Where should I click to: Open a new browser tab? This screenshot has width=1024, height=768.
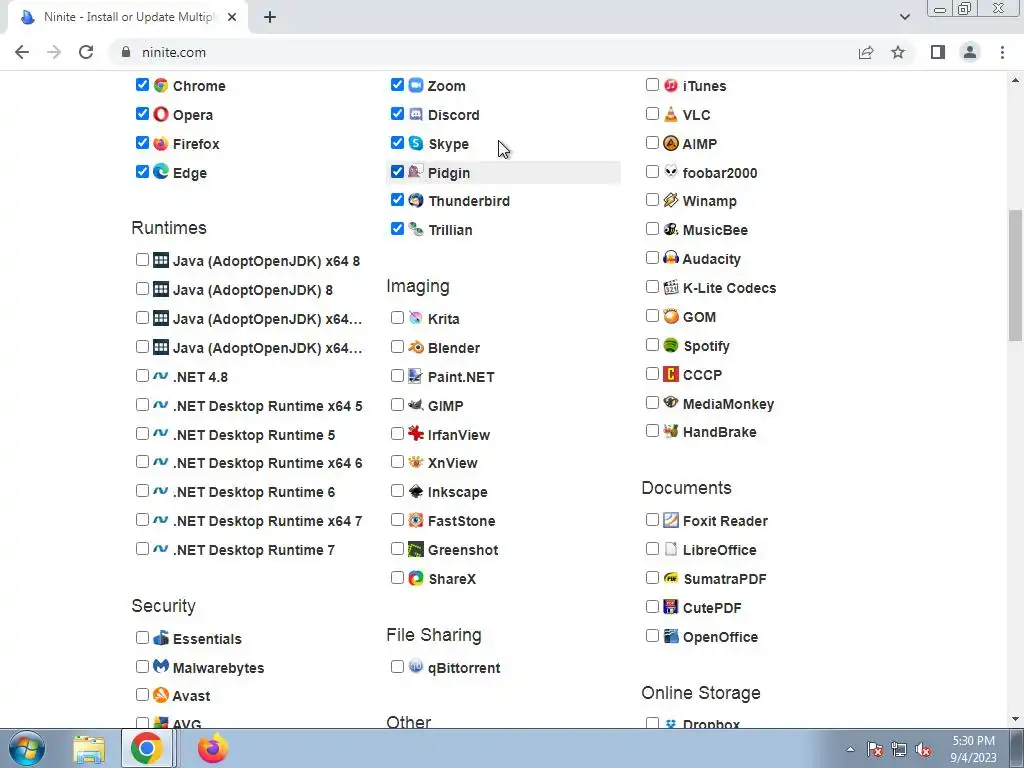click(270, 17)
